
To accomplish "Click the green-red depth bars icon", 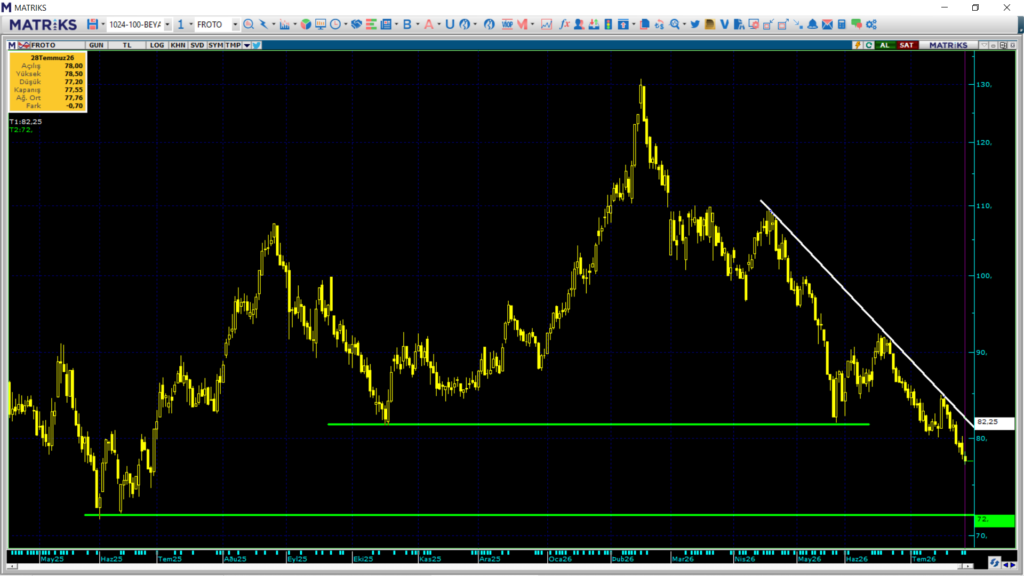I will pyautogui.click(x=372, y=24).
